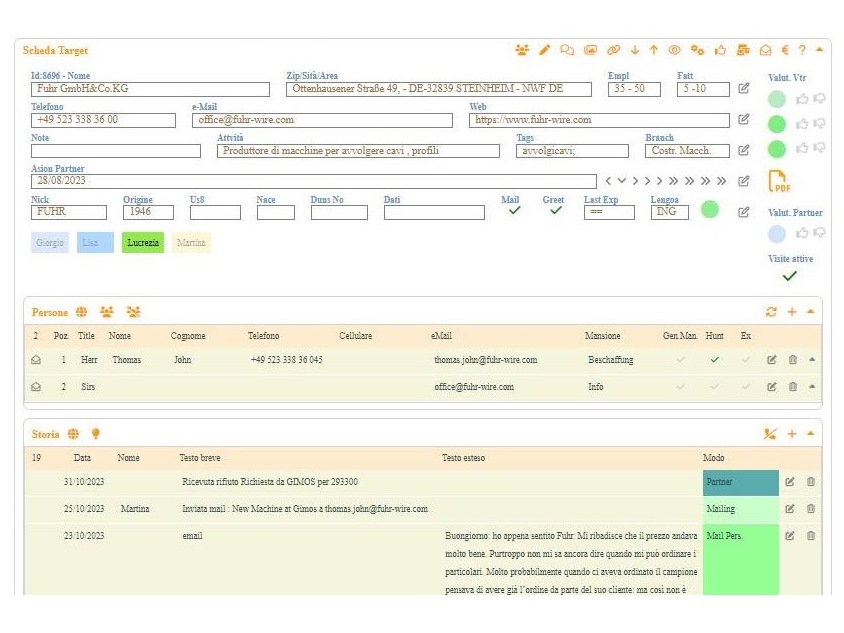Select the Lucrezia user tab
844x633 pixels.
point(143,242)
